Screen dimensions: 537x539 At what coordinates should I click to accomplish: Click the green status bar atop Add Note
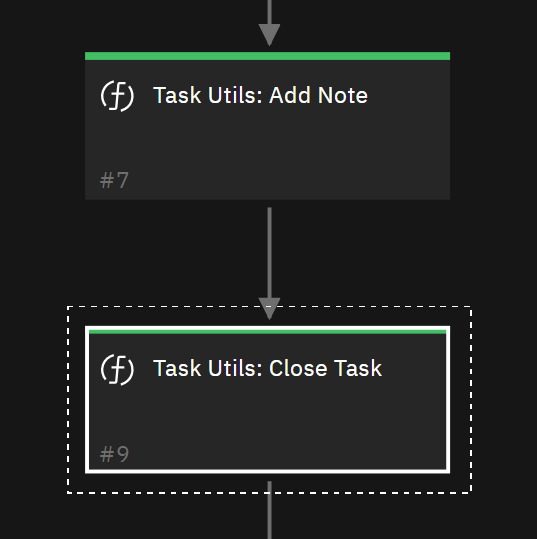point(267,56)
